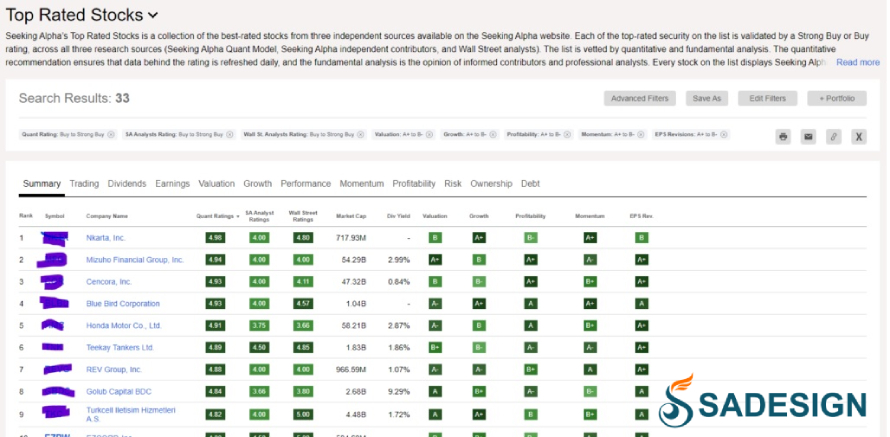Add results to Portfolio
This screenshot has width=890, height=437.
(x=837, y=98)
